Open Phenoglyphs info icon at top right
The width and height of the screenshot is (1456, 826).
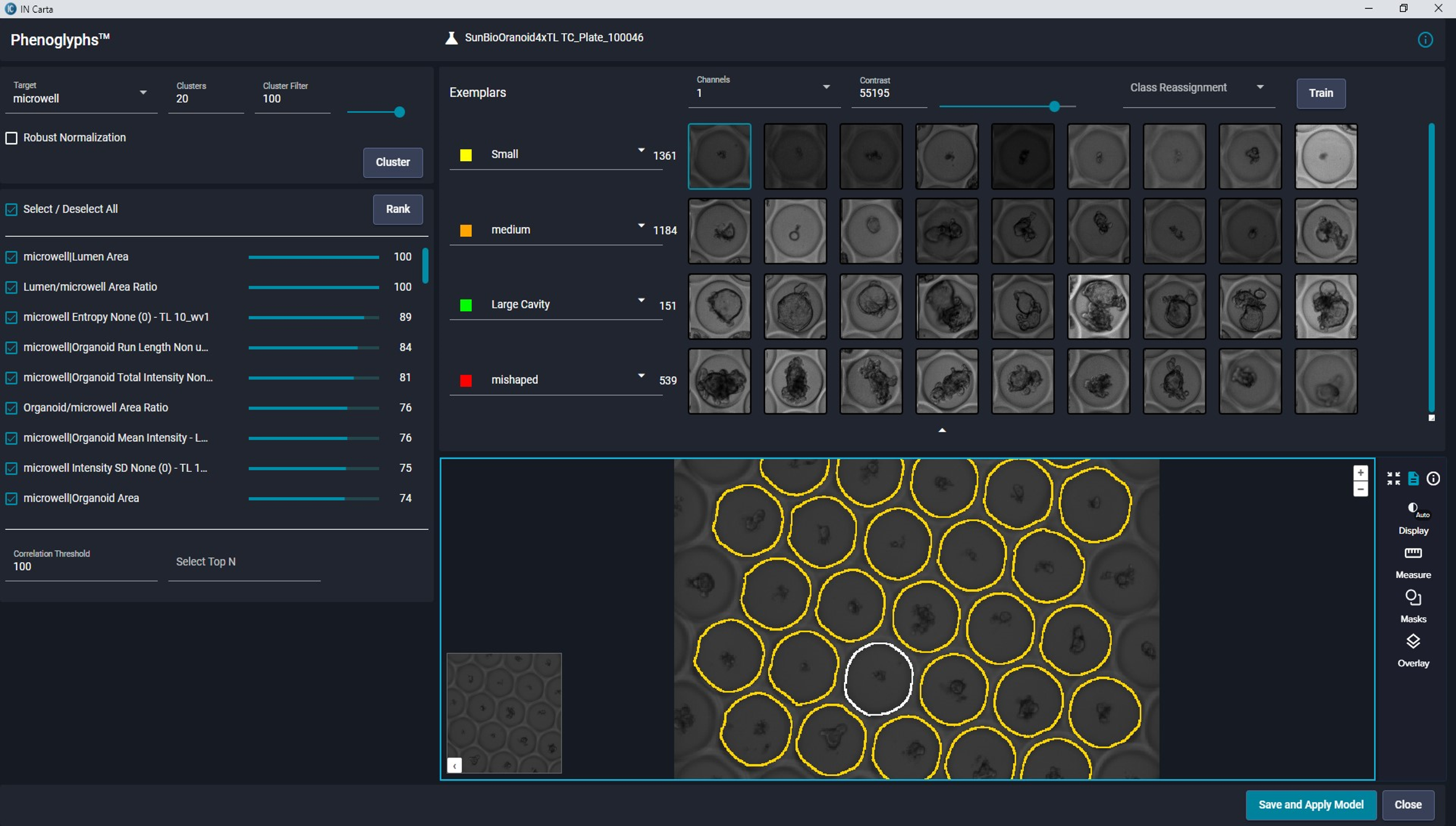pyautogui.click(x=1425, y=40)
